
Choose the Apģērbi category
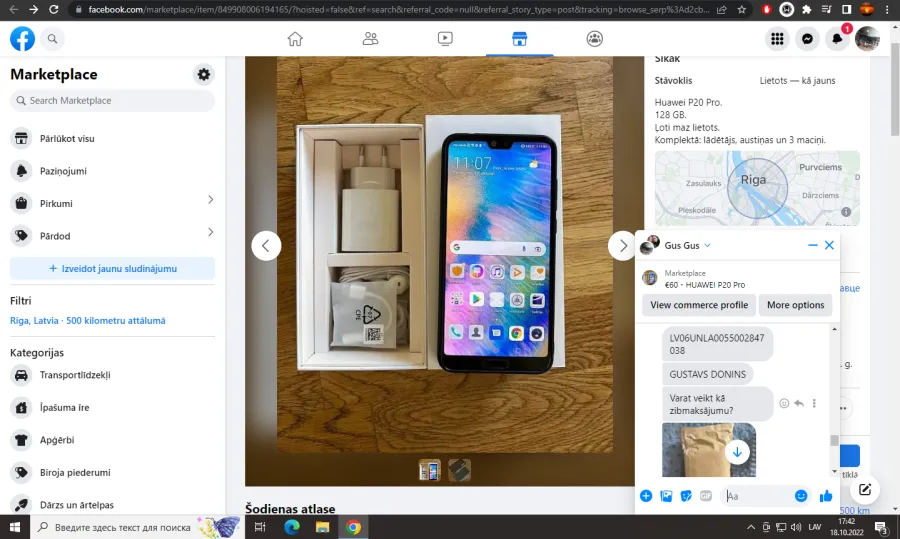[112, 440]
